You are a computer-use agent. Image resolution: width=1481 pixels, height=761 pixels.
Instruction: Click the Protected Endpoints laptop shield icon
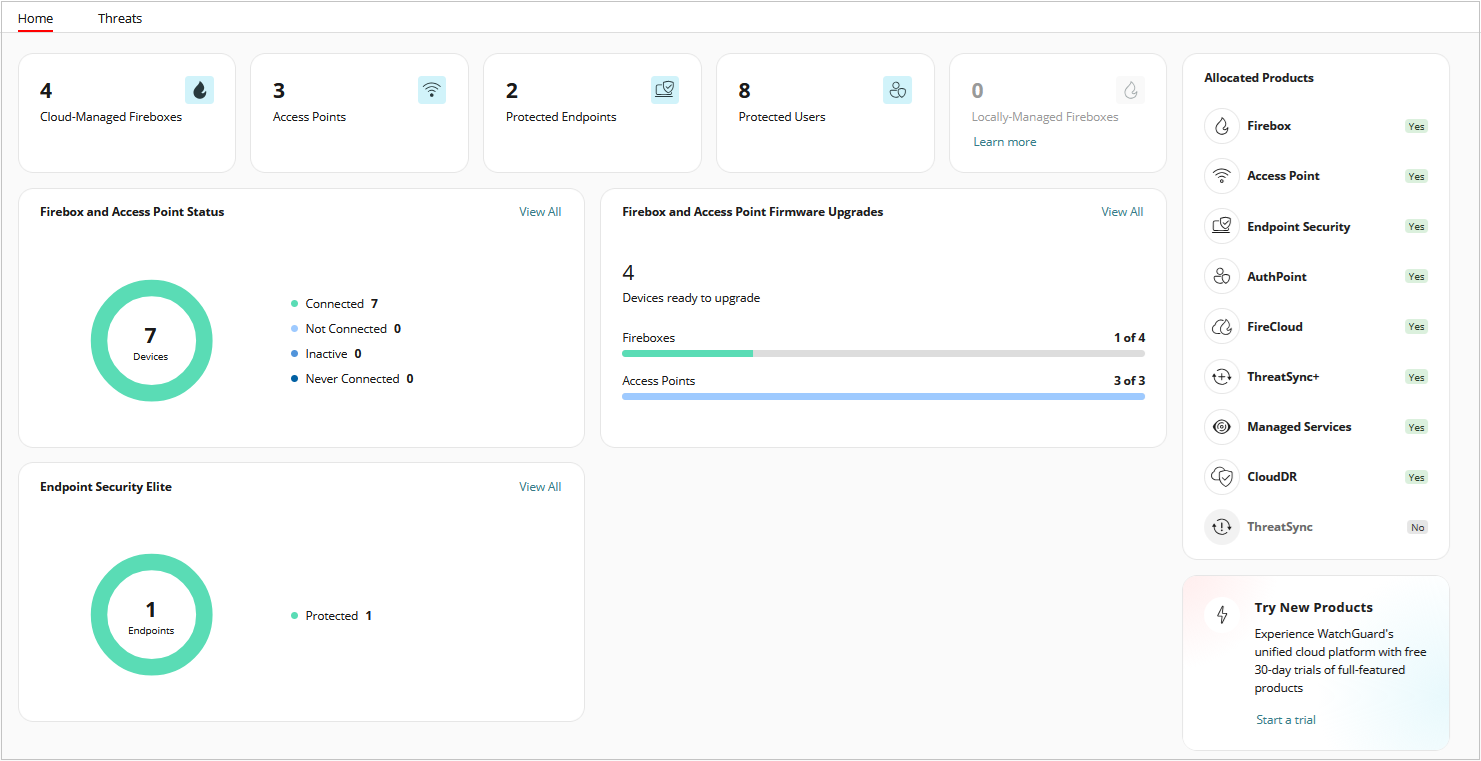(665, 90)
